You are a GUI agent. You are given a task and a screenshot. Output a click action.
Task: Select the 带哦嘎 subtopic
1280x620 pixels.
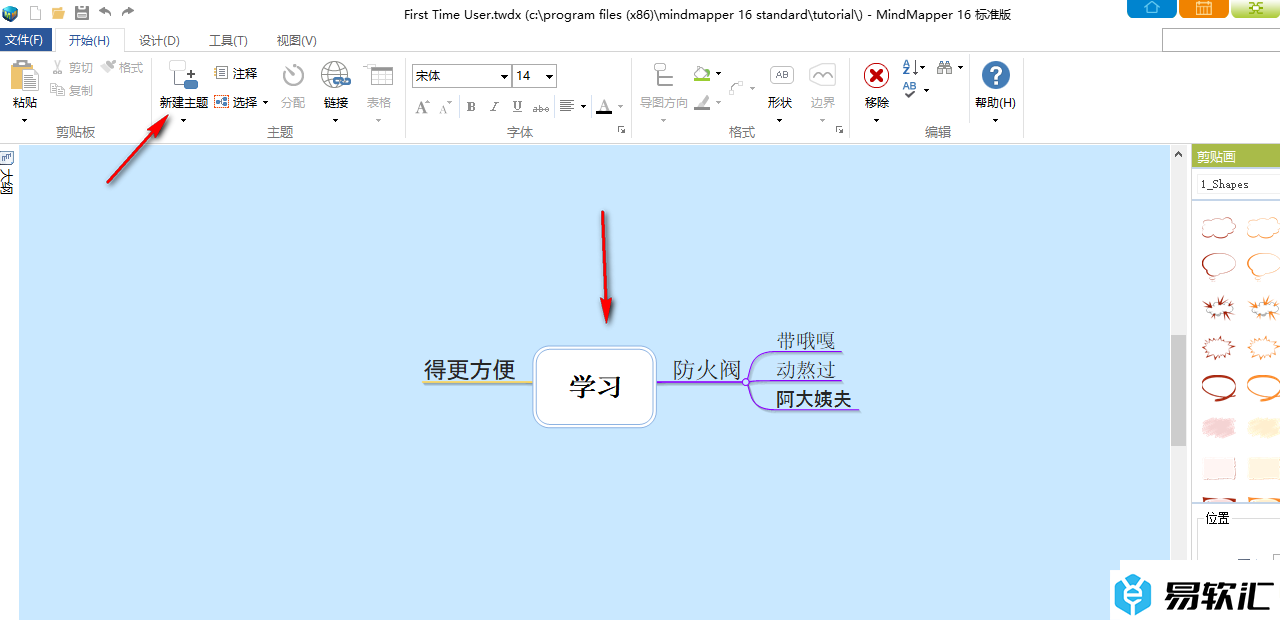click(806, 340)
